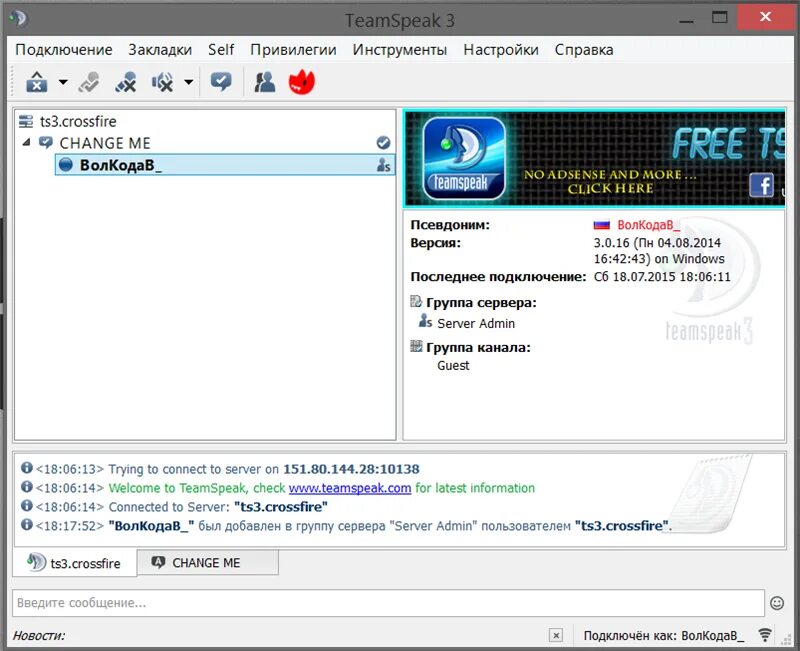Switch to the ts3.crossfire chat tab
The image size is (800, 651).
(x=75, y=563)
